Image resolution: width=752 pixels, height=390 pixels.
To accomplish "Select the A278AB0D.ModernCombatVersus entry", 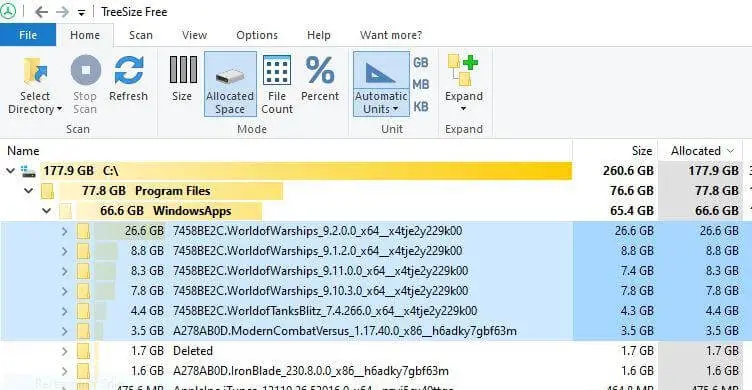I will tap(345, 331).
